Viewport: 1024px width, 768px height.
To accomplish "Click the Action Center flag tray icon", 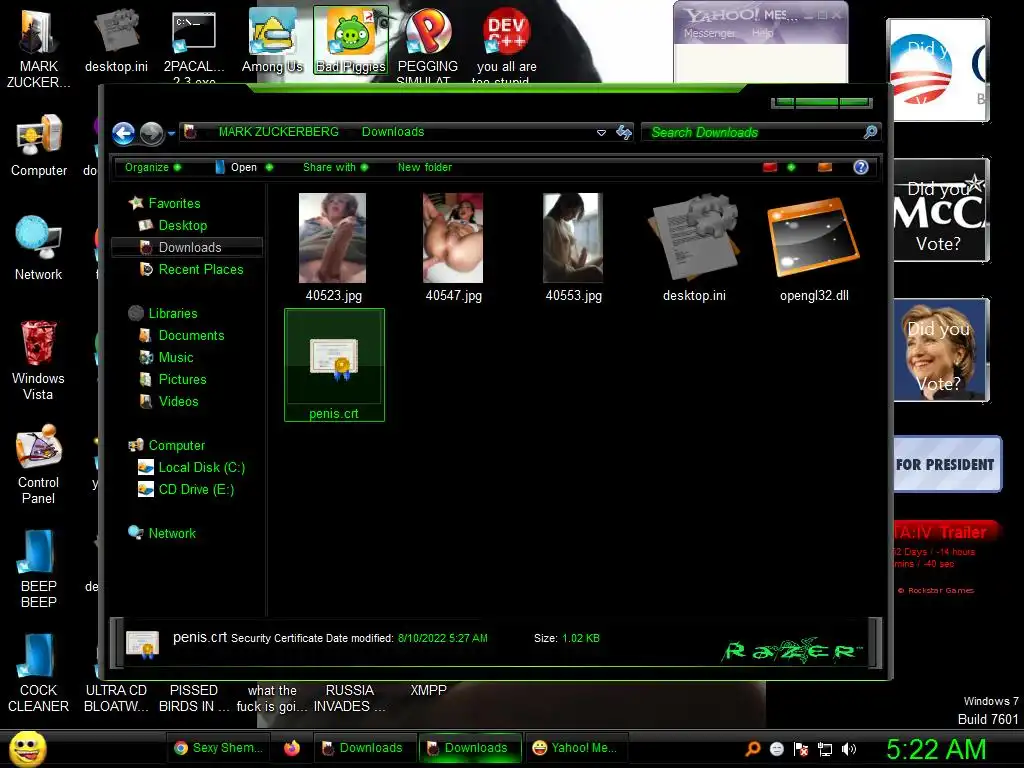I will [801, 749].
